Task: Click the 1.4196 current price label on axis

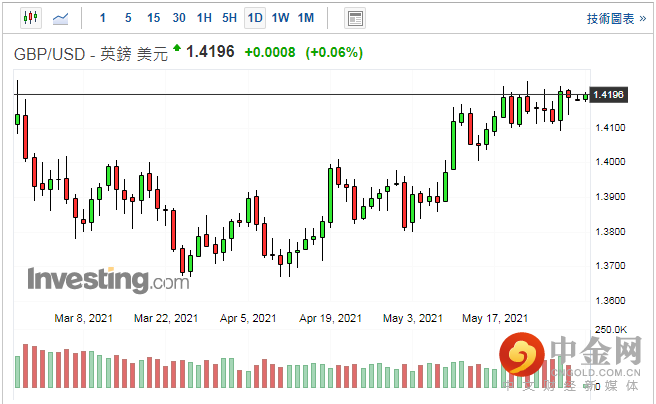Action: point(608,95)
